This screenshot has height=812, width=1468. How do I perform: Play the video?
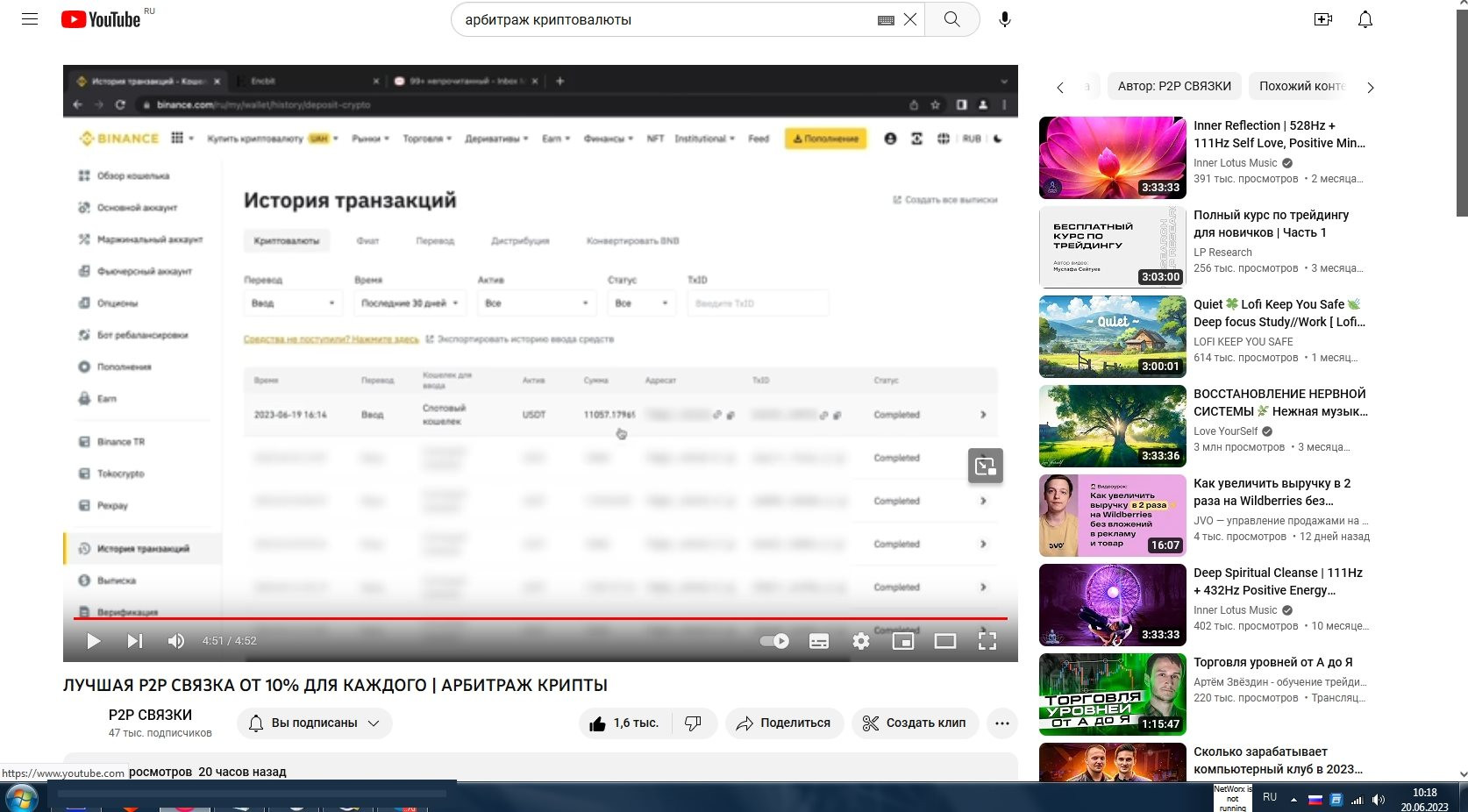(x=93, y=641)
